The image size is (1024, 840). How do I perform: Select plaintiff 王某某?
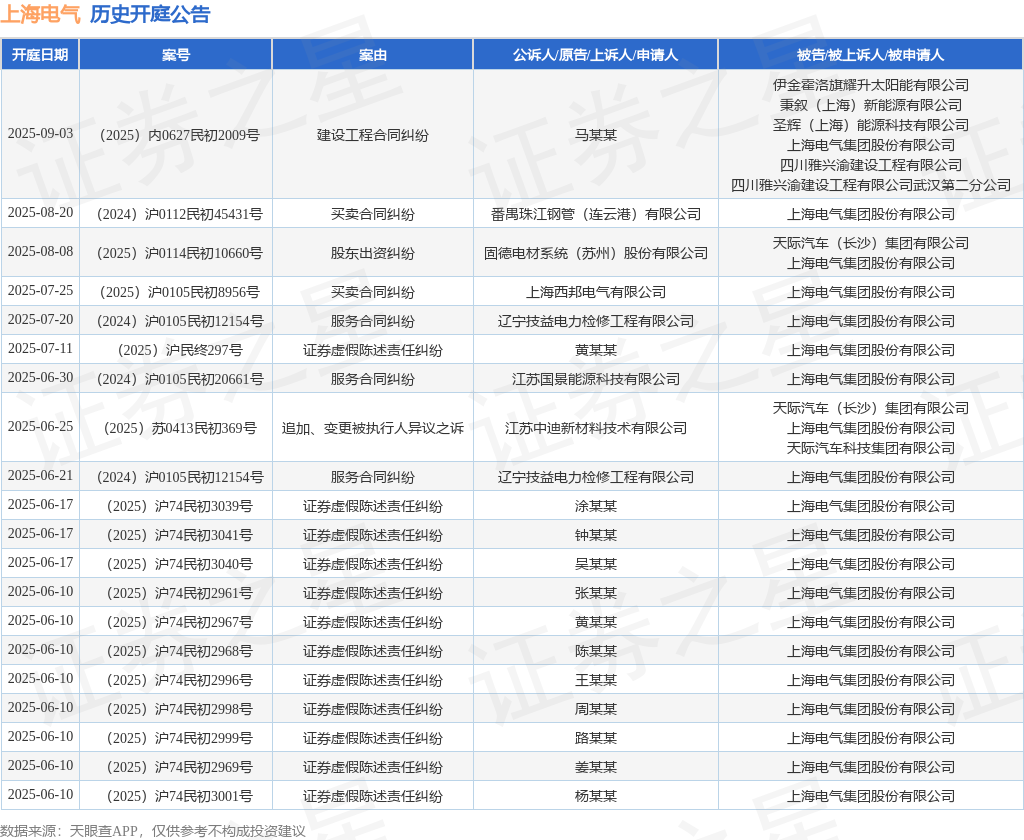[595, 681]
